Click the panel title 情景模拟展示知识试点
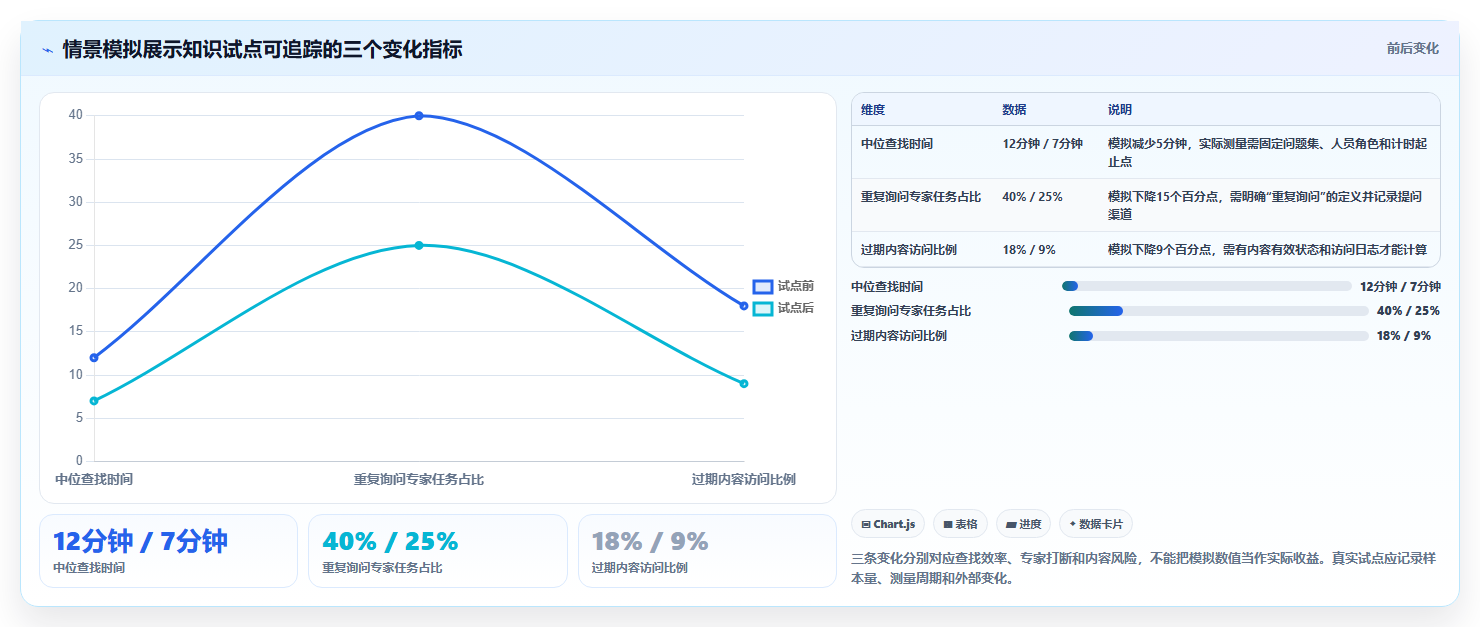The width and height of the screenshot is (1480, 627). [262, 49]
